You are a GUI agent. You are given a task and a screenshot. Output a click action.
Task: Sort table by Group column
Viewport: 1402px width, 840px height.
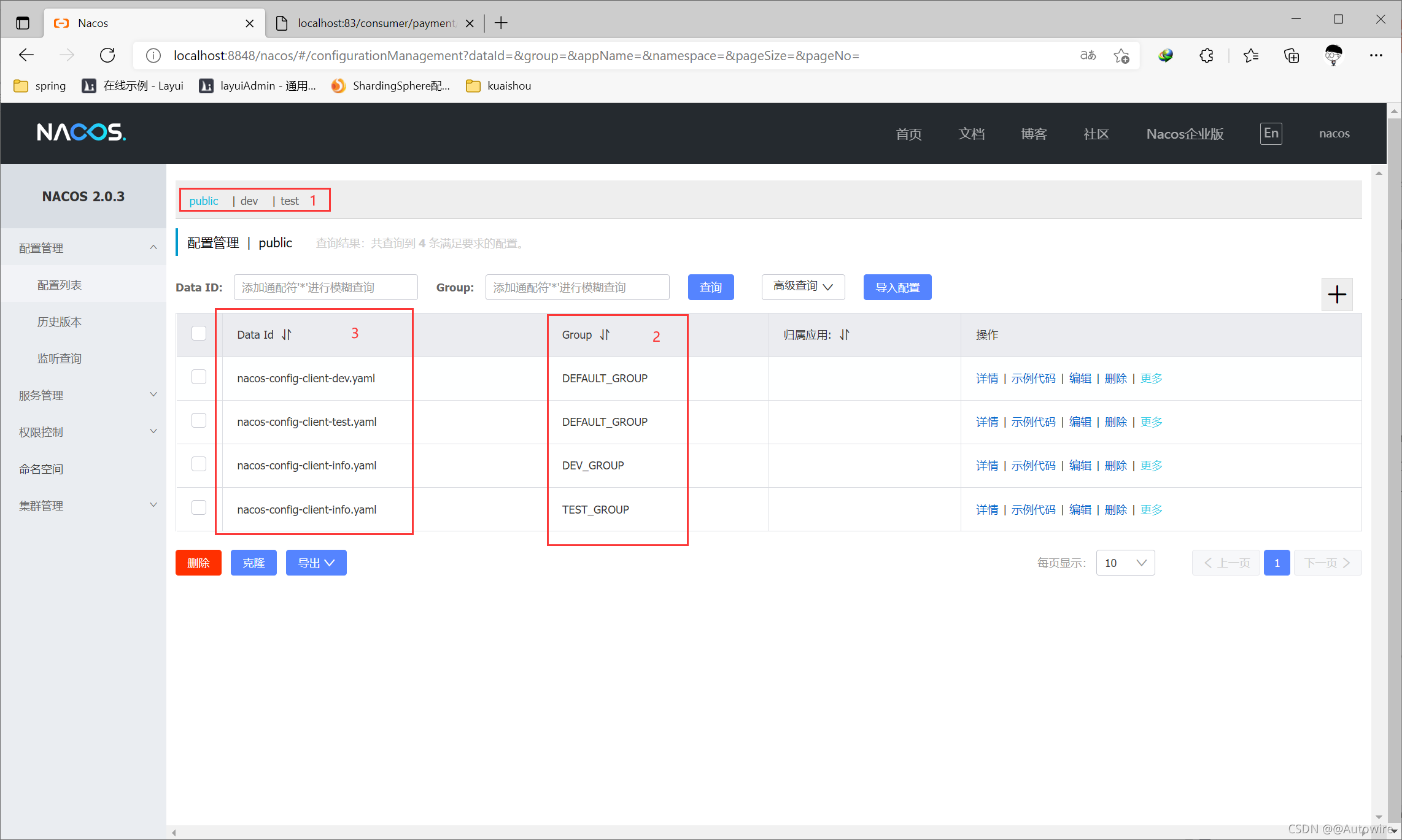(x=605, y=334)
